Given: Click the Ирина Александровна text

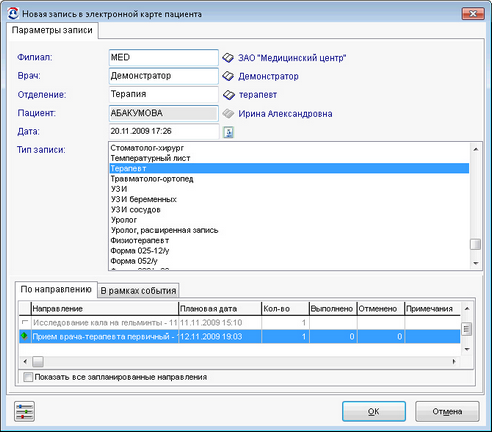Looking at the screenshot, I should pos(285,114).
